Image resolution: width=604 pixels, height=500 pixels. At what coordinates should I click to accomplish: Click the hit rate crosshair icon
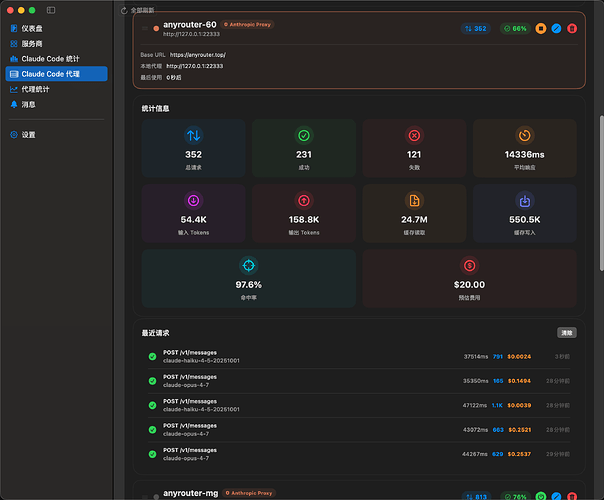(x=248, y=265)
